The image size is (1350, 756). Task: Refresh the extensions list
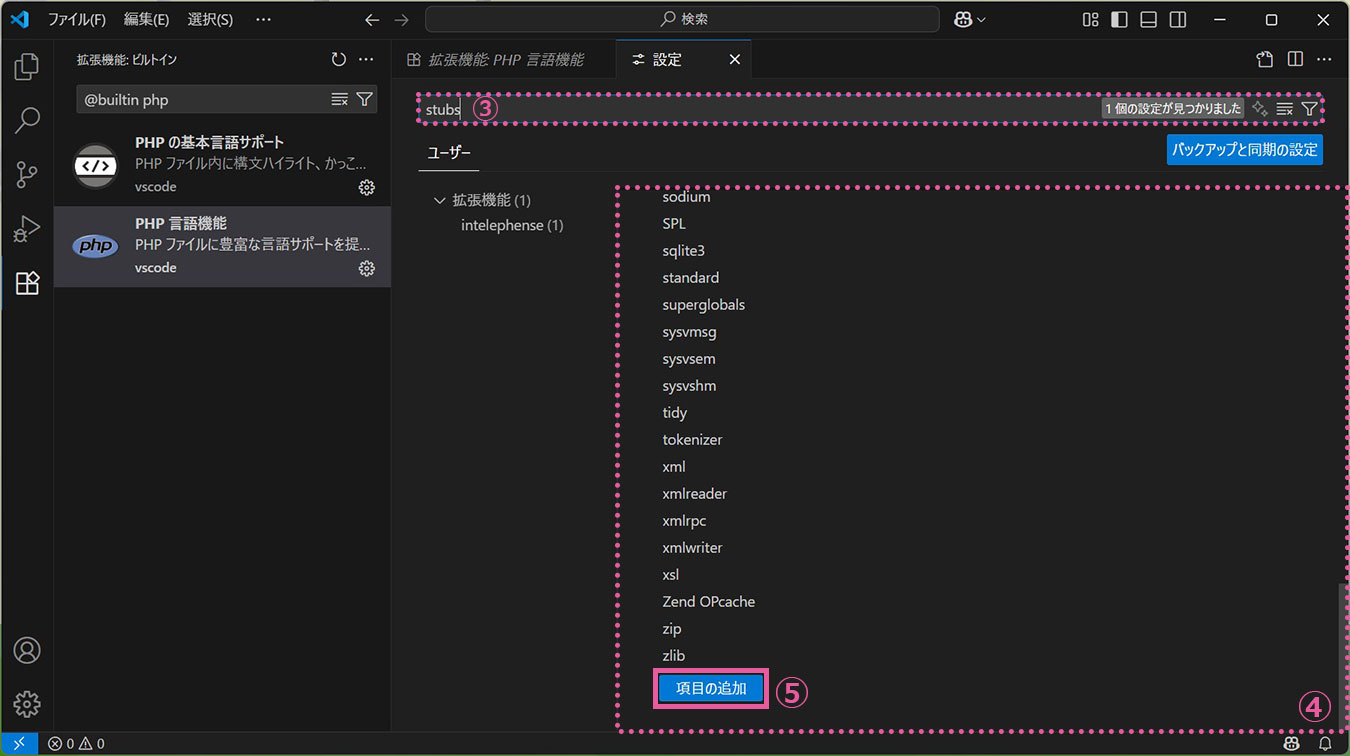pyautogui.click(x=339, y=60)
